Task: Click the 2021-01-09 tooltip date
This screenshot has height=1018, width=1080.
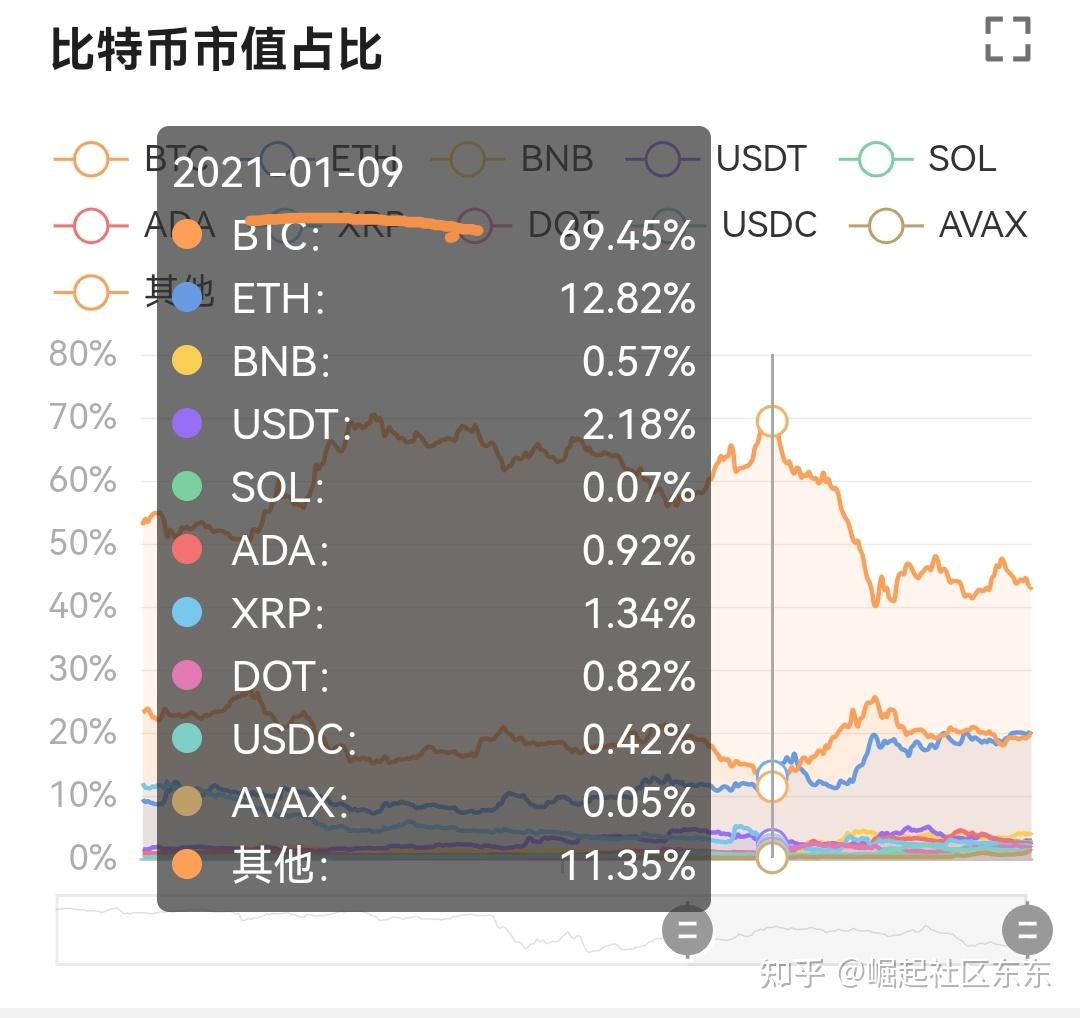Action: (288, 173)
